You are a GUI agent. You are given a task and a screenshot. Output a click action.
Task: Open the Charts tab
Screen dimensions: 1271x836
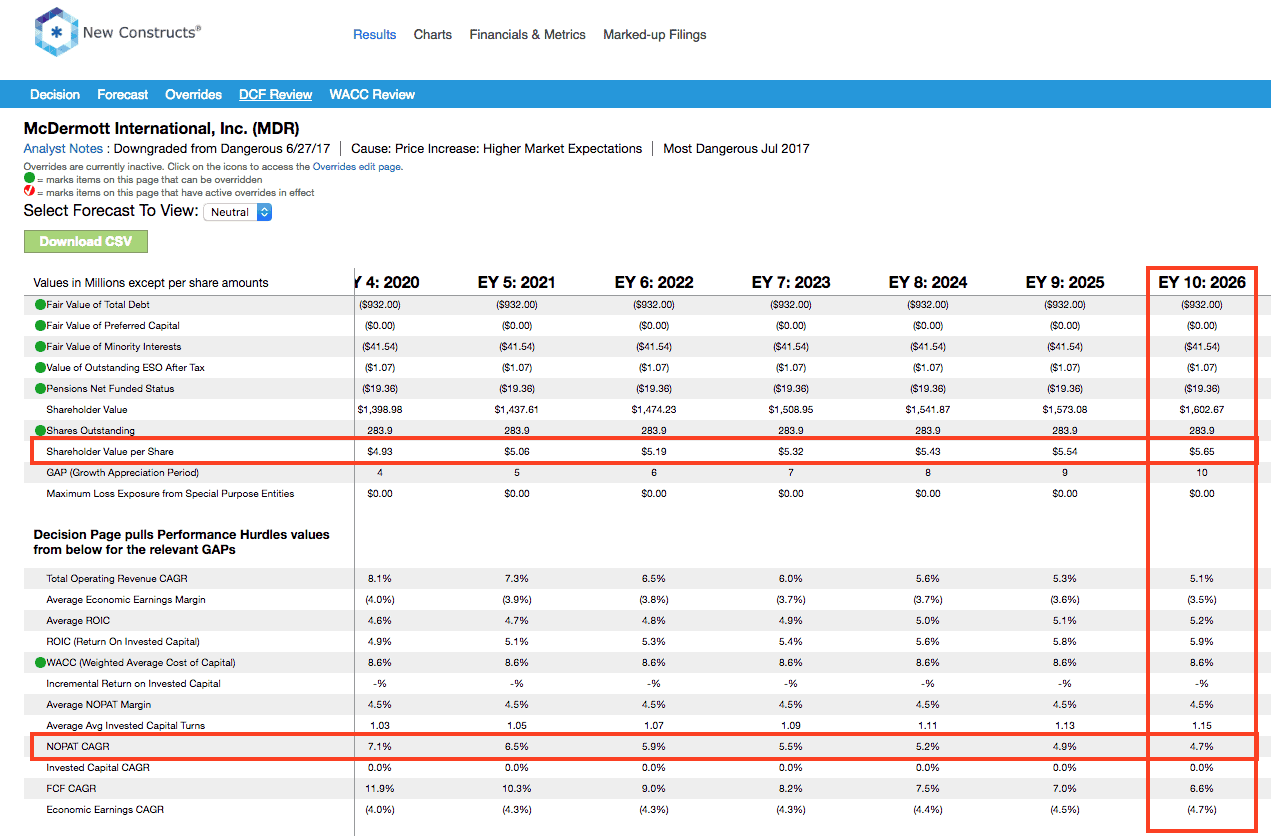(x=433, y=34)
